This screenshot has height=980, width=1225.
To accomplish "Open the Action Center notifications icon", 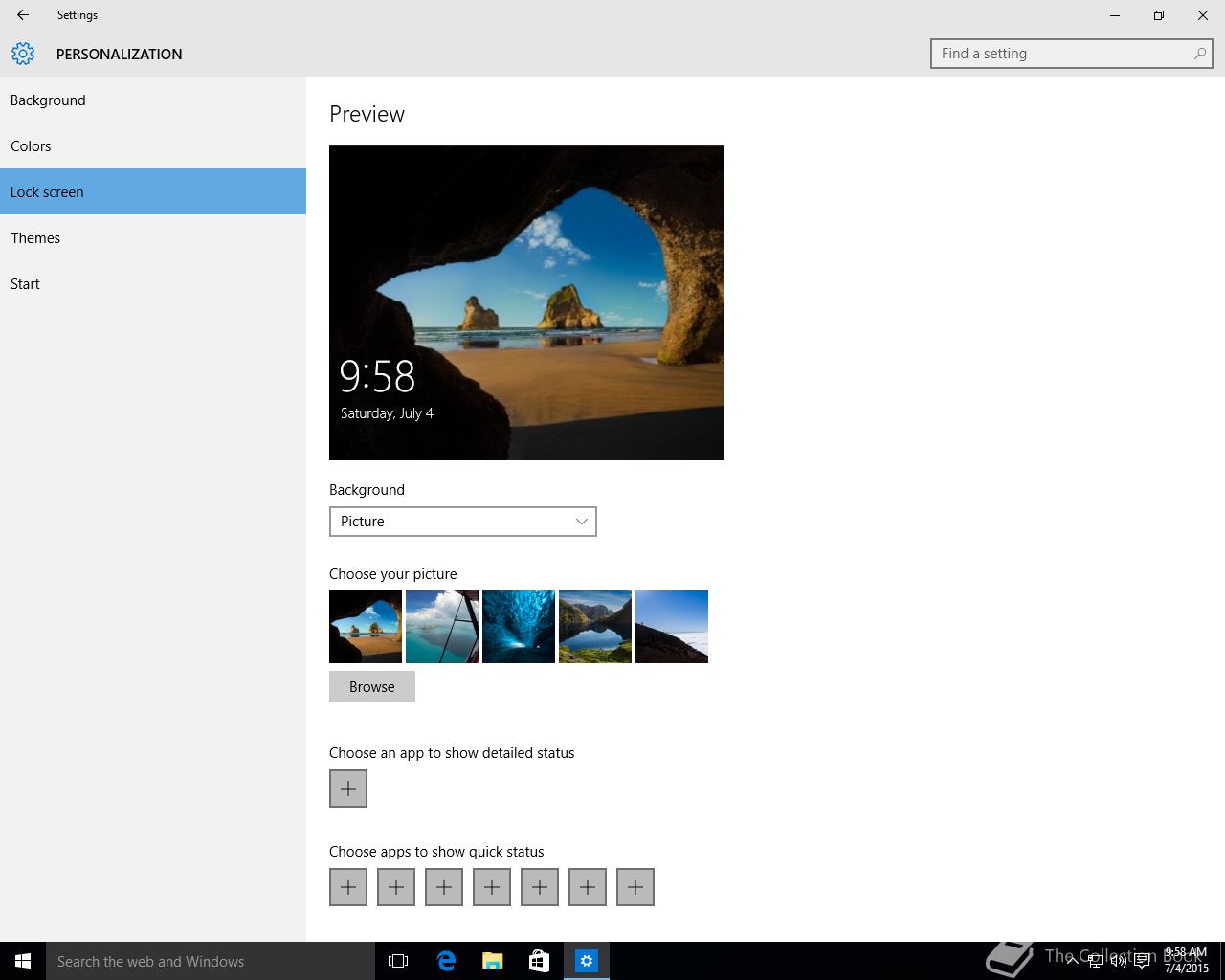I will pos(1142,961).
